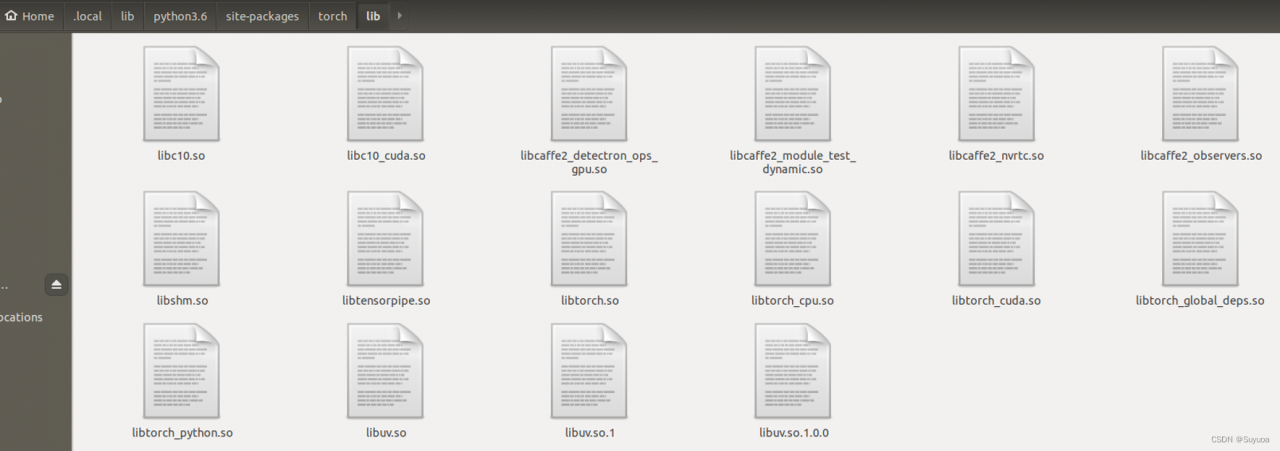Screen dimensions: 1280x451
Task: Click the libtorch_cuda.so filename label
Action: tap(996, 300)
